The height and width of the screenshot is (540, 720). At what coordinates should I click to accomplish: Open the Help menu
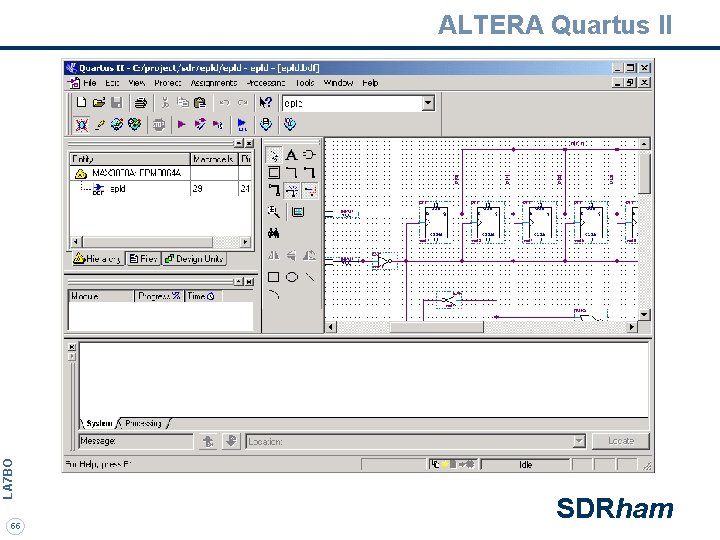(x=370, y=83)
